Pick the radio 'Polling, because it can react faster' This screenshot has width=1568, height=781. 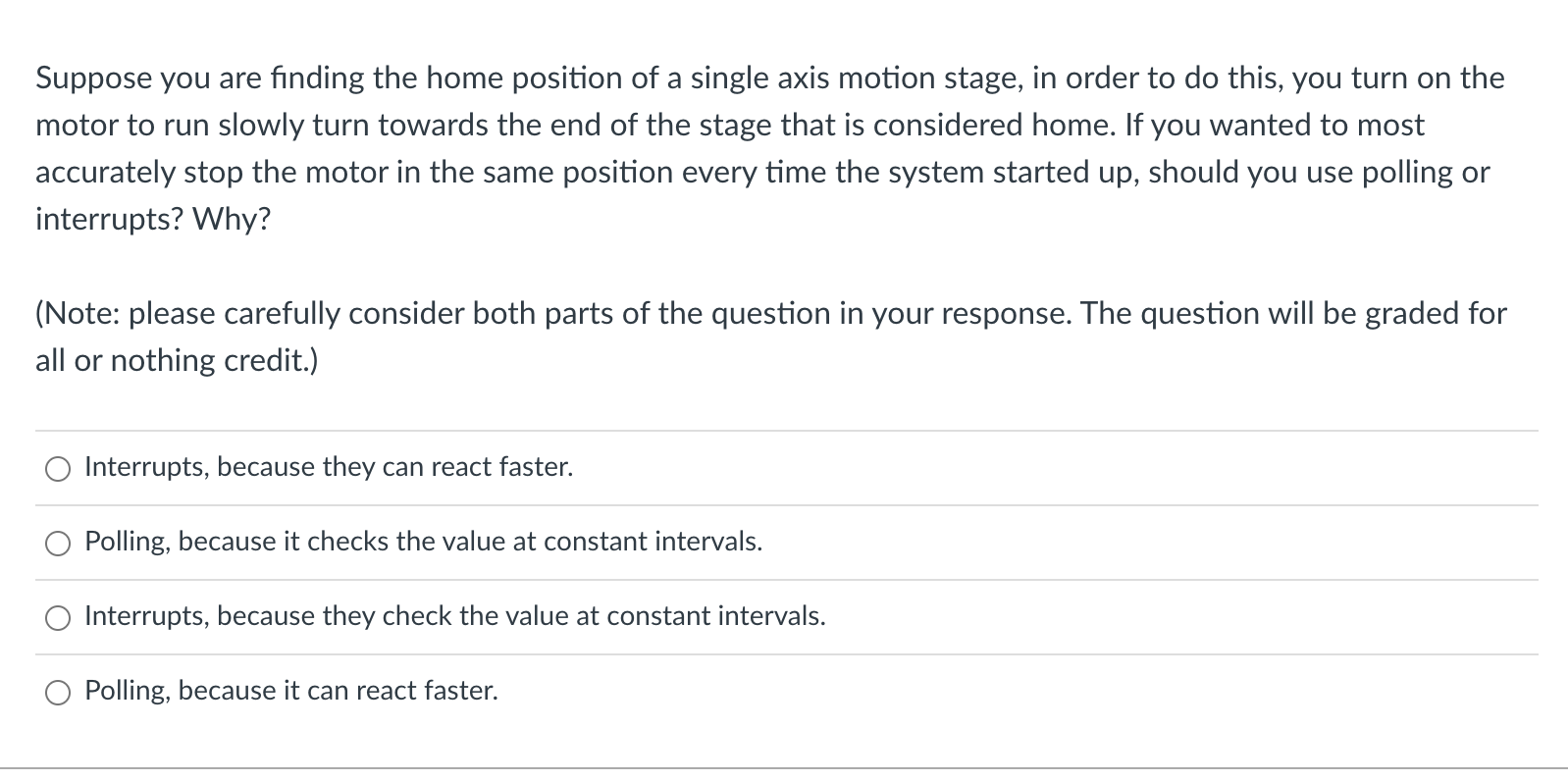58,694
